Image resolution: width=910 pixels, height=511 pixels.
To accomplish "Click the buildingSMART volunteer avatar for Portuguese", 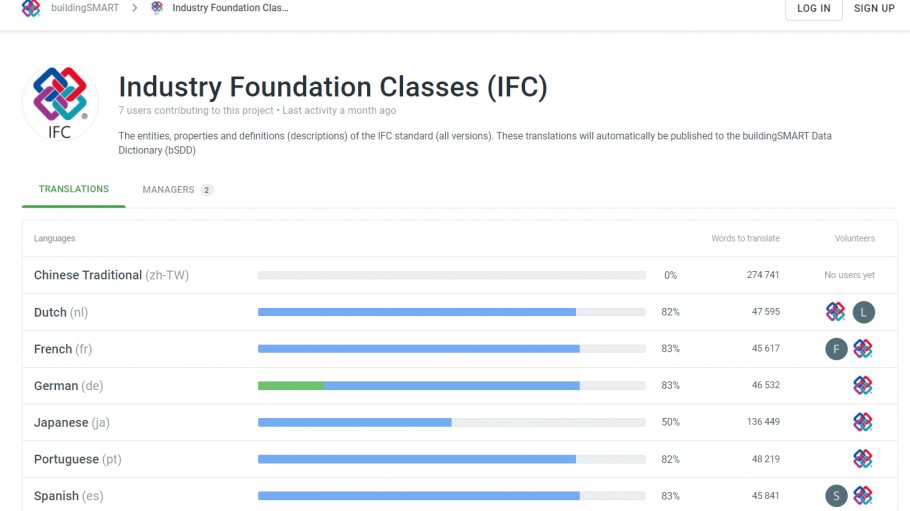I will pos(863,459).
